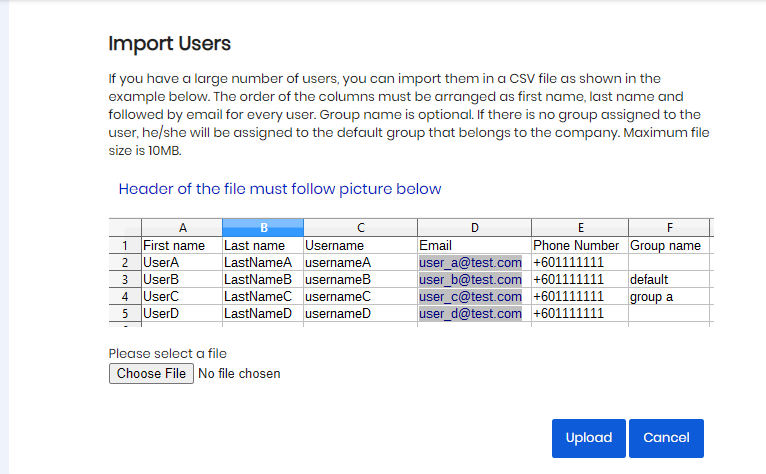Viewport: 766px width, 474px height.
Task: Click the Choose File button
Action: click(151, 373)
